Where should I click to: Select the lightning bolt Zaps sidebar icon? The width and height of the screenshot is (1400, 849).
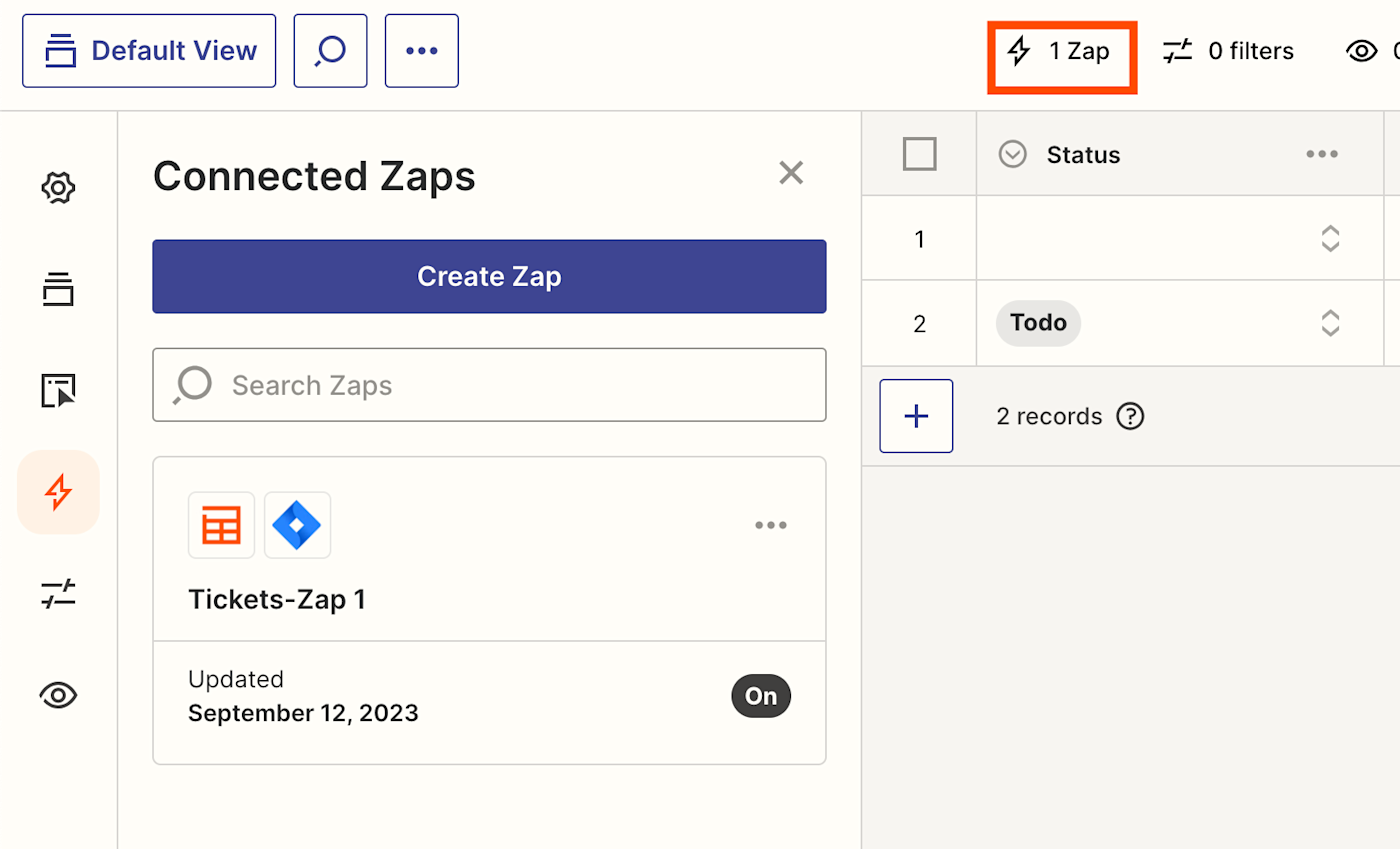click(59, 492)
